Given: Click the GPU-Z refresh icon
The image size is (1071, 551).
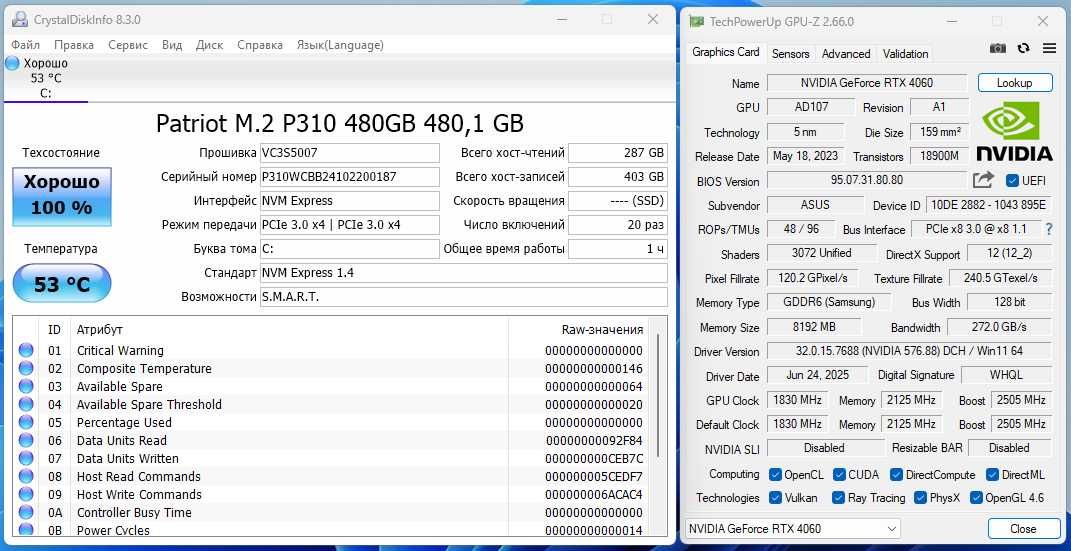Looking at the screenshot, I should coord(1023,48).
